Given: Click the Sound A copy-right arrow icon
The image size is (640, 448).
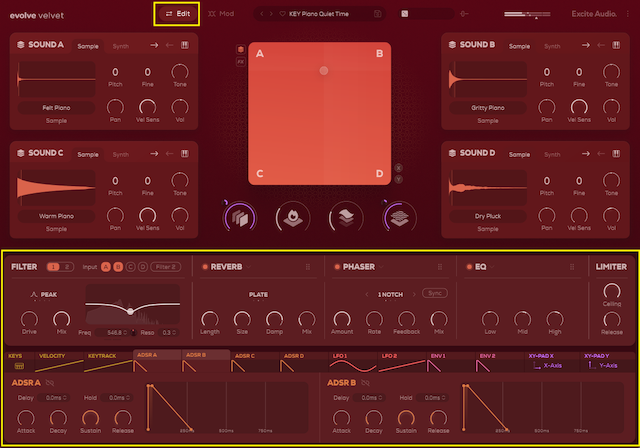Looking at the screenshot, I should (x=153, y=45).
